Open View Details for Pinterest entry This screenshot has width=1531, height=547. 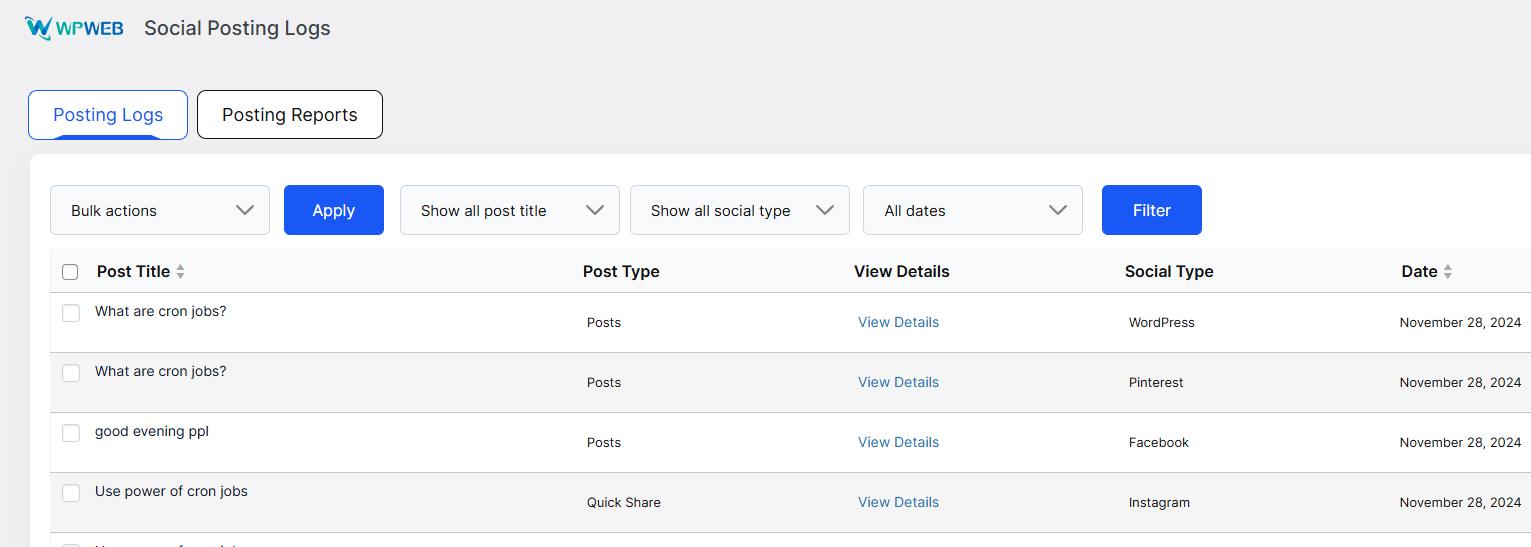pyautogui.click(x=898, y=382)
